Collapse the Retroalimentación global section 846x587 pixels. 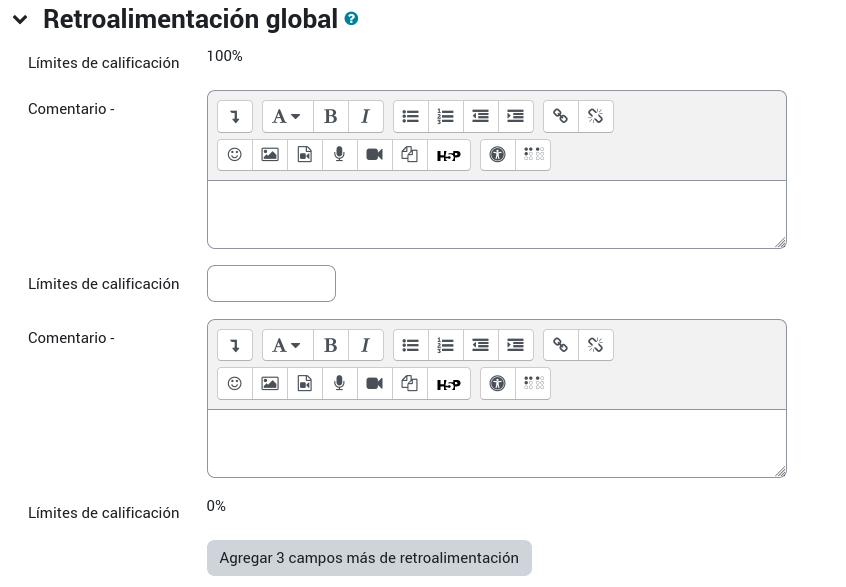click(20, 20)
